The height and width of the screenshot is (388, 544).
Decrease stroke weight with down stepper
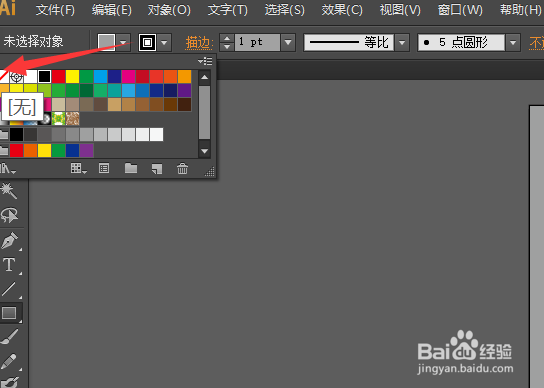tap(227, 47)
